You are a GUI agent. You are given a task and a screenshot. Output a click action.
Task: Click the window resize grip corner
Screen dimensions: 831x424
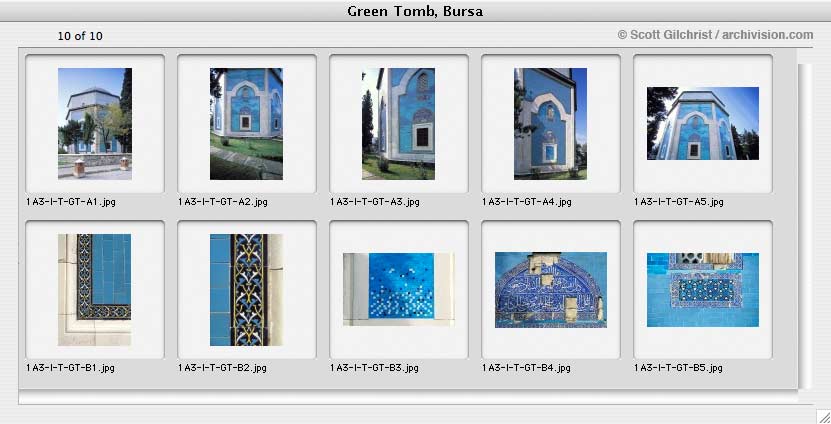(x=823, y=416)
